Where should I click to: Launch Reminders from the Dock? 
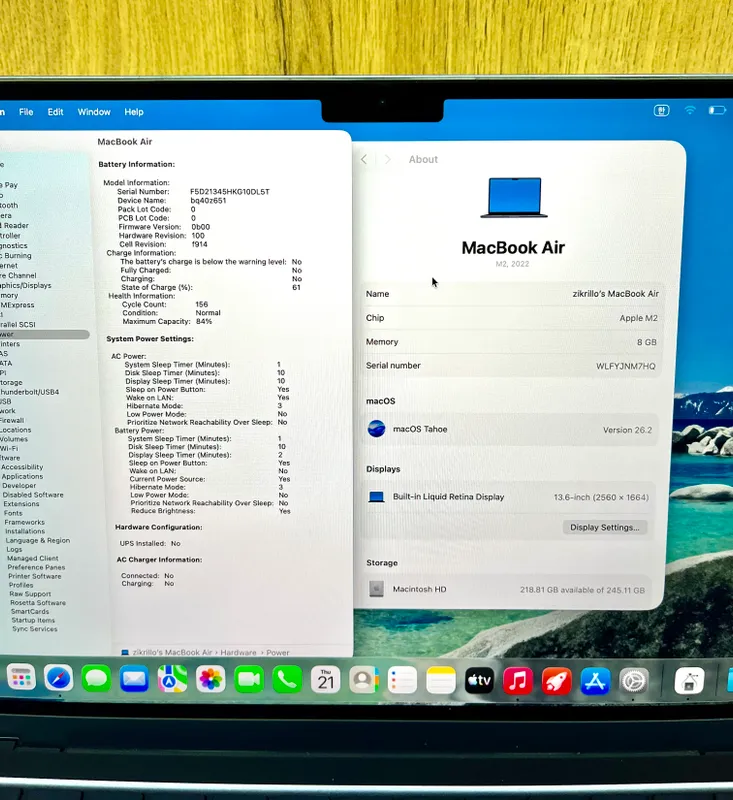402,680
